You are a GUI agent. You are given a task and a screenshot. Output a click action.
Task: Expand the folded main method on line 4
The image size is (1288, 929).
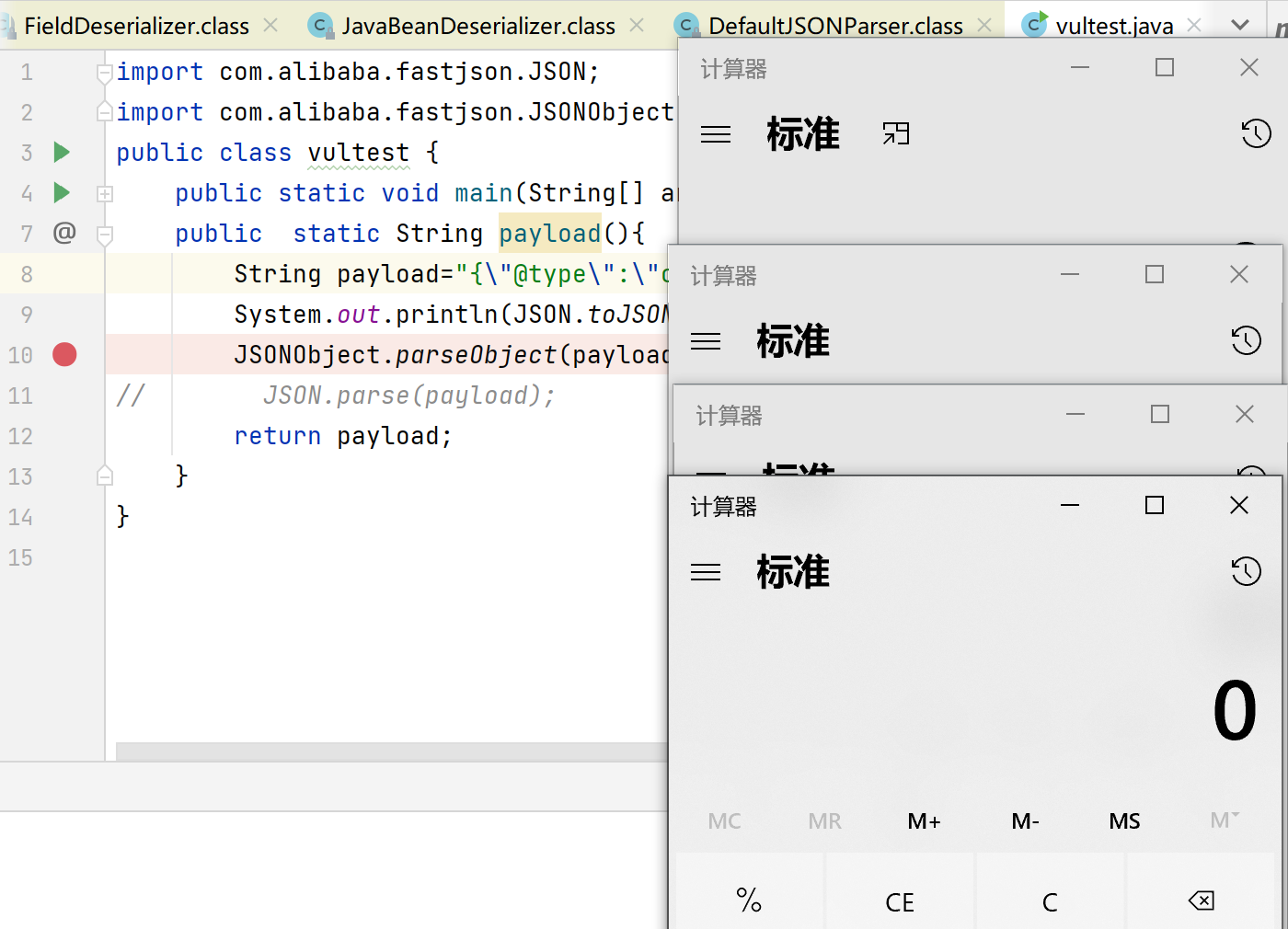click(105, 193)
